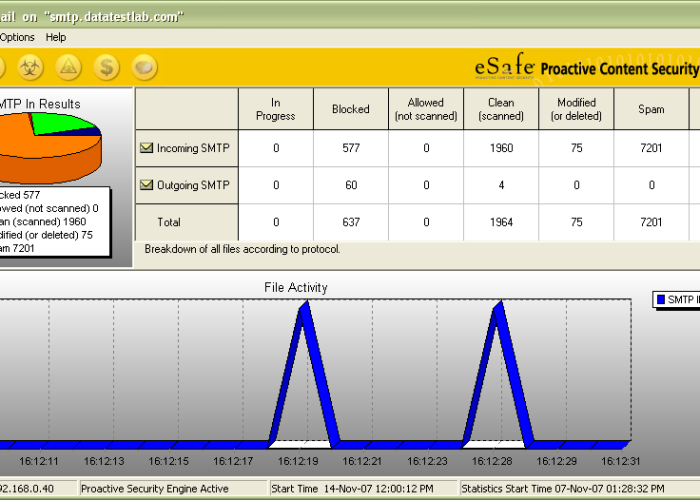Click the Clean (scanned) column header

tap(500, 109)
